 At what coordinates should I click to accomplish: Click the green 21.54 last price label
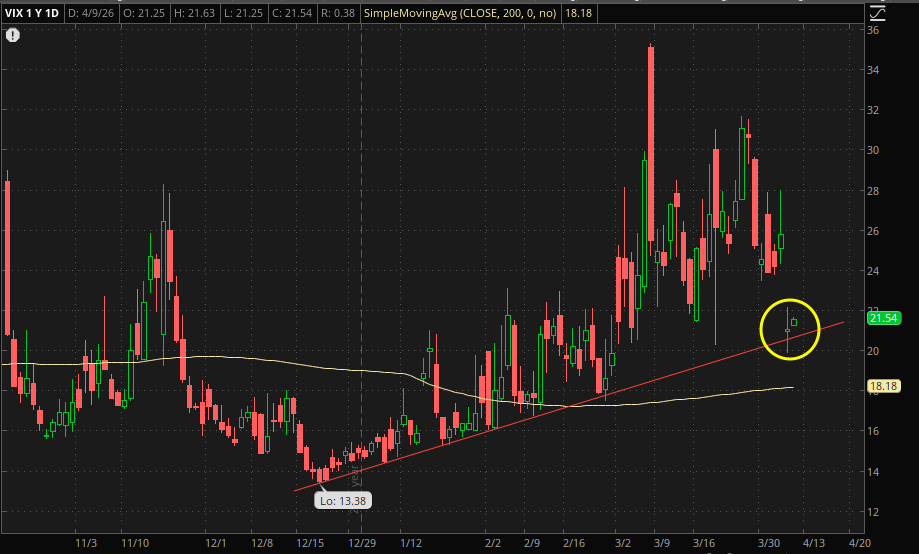[x=883, y=318]
